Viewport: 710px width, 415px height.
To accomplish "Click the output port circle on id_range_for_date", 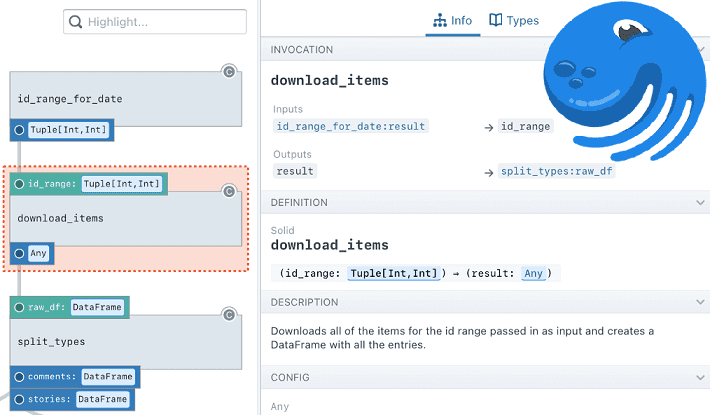I will pyautogui.click(x=19, y=130).
